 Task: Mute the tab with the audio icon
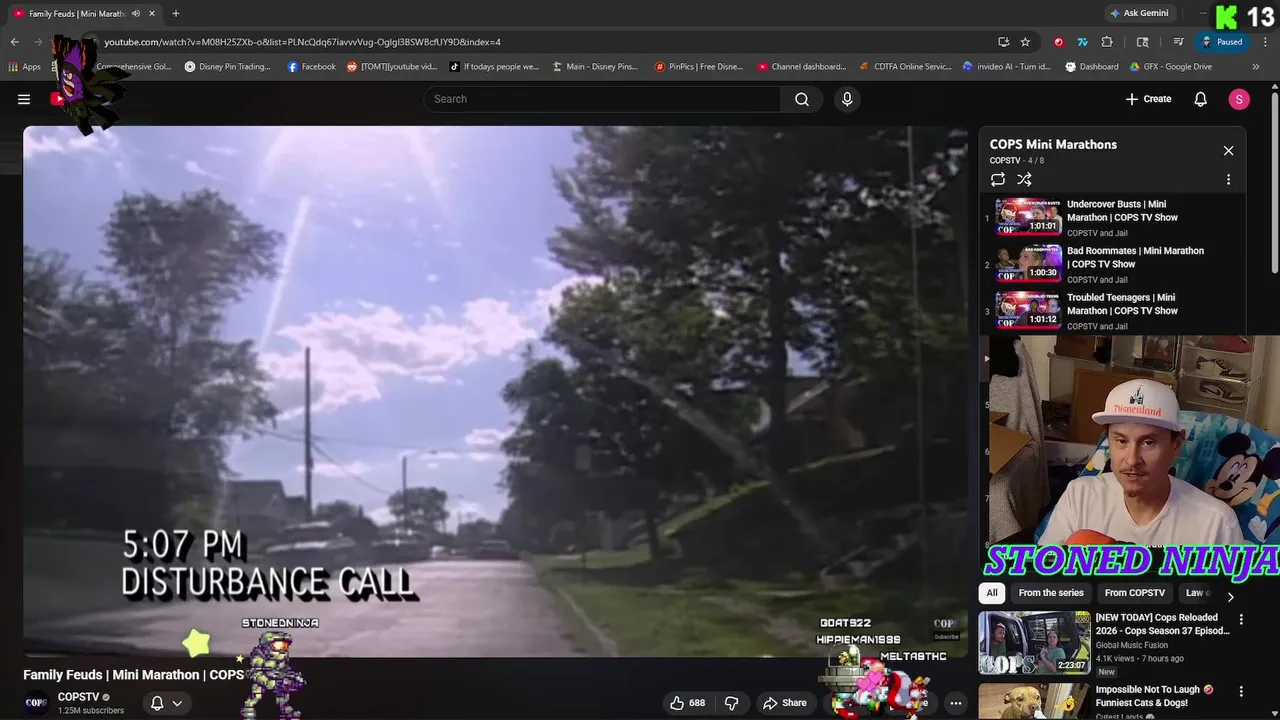click(136, 13)
